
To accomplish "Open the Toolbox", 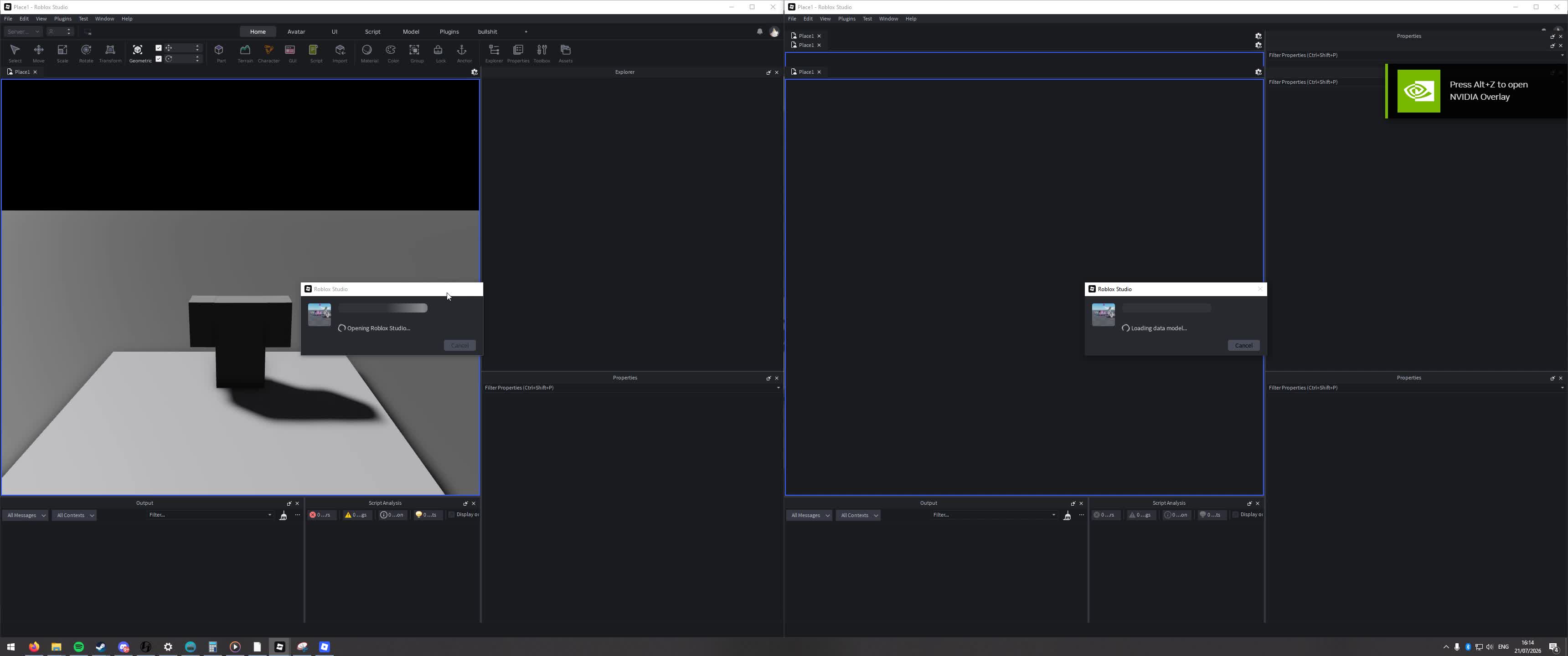I will tap(542, 53).
